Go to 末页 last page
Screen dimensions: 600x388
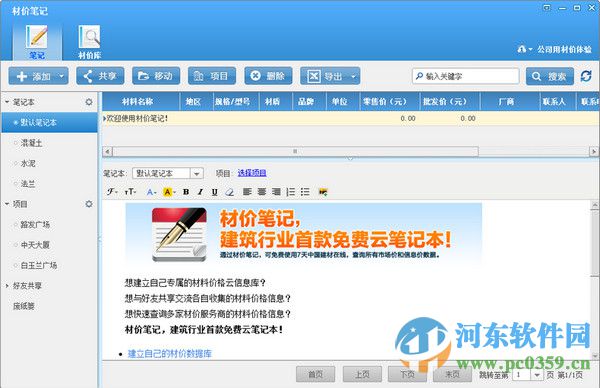coord(452,374)
